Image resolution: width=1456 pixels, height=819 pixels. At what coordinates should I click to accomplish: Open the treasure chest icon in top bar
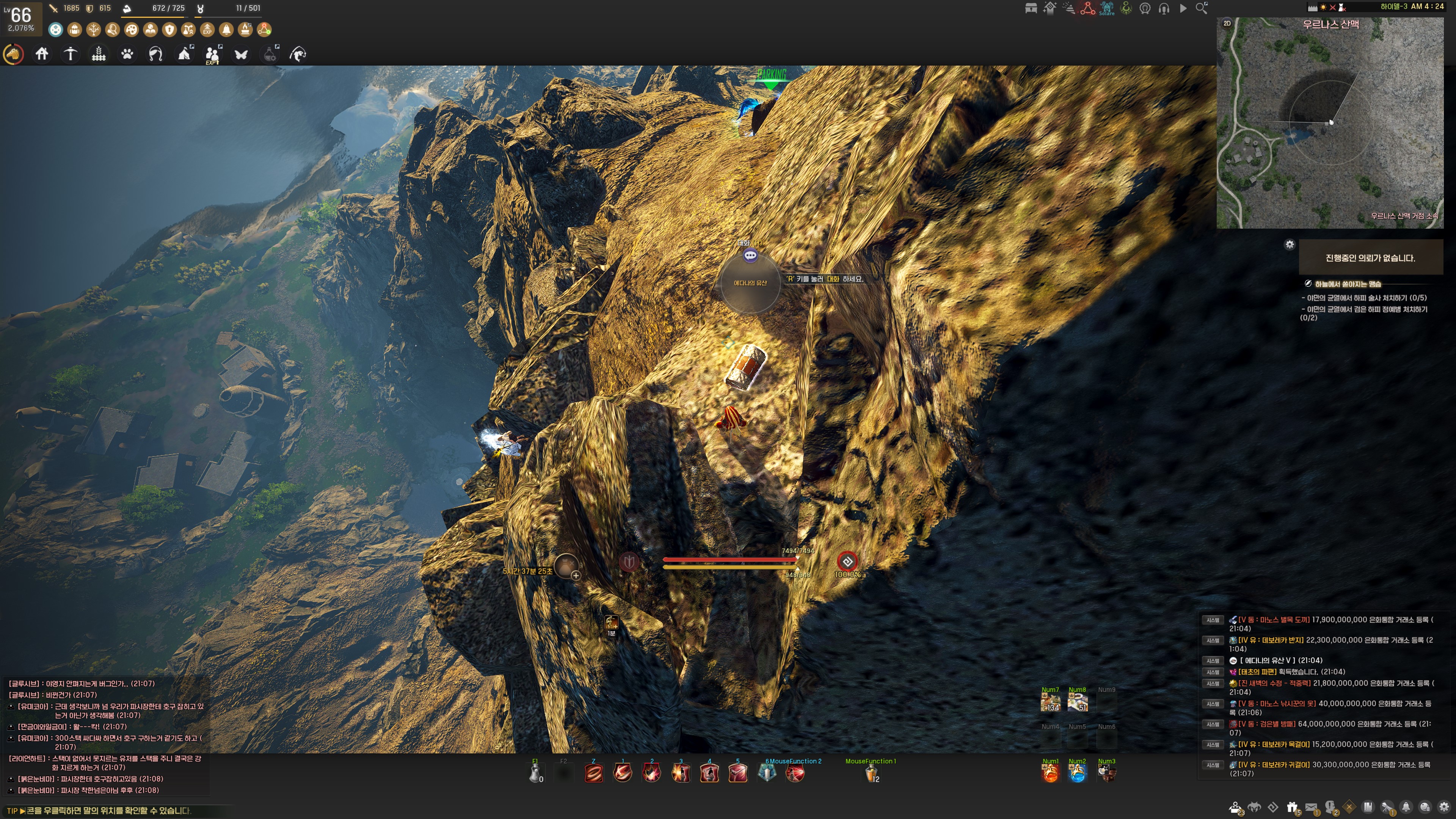point(1031,8)
